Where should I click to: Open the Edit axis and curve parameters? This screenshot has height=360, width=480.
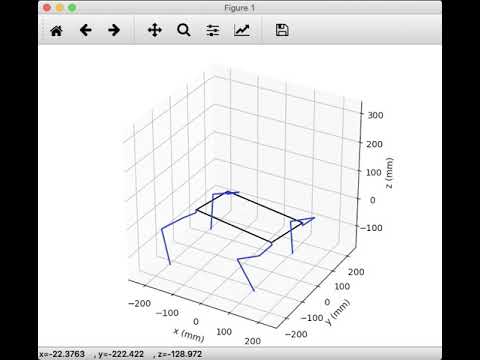[x=242, y=30]
